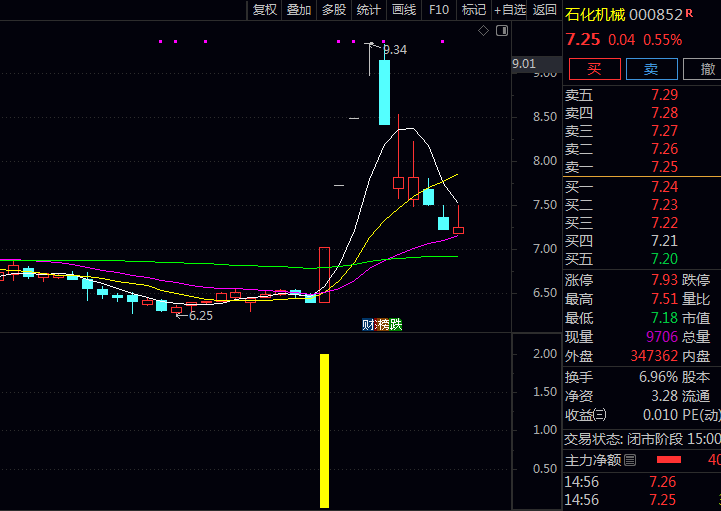Click the 财 event marker on chart

click(367, 324)
